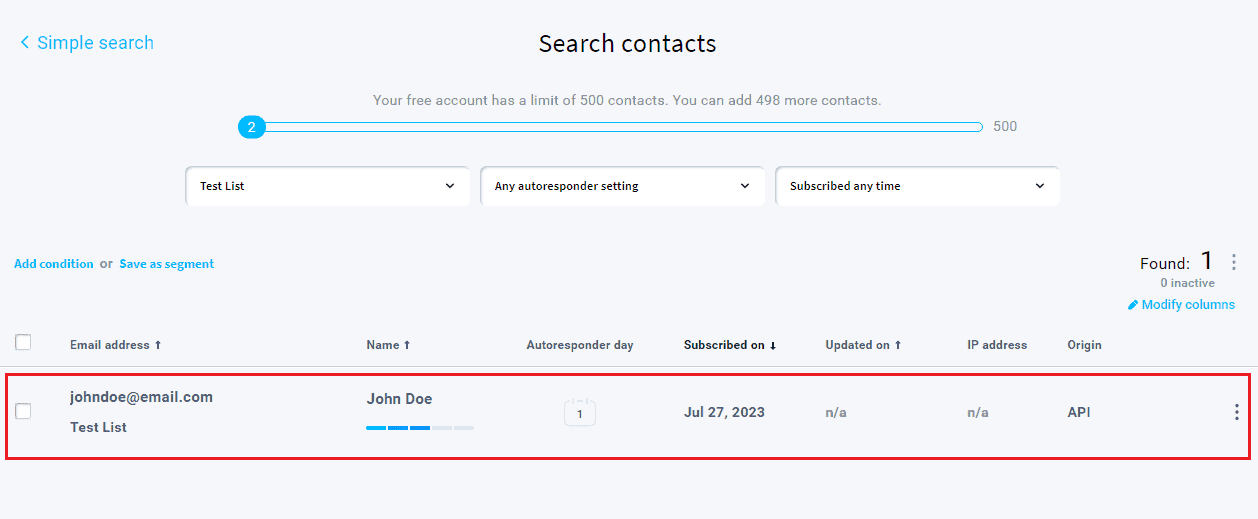Open the three-dot menu next to Found count
This screenshot has height=519, width=1258.
(x=1234, y=262)
